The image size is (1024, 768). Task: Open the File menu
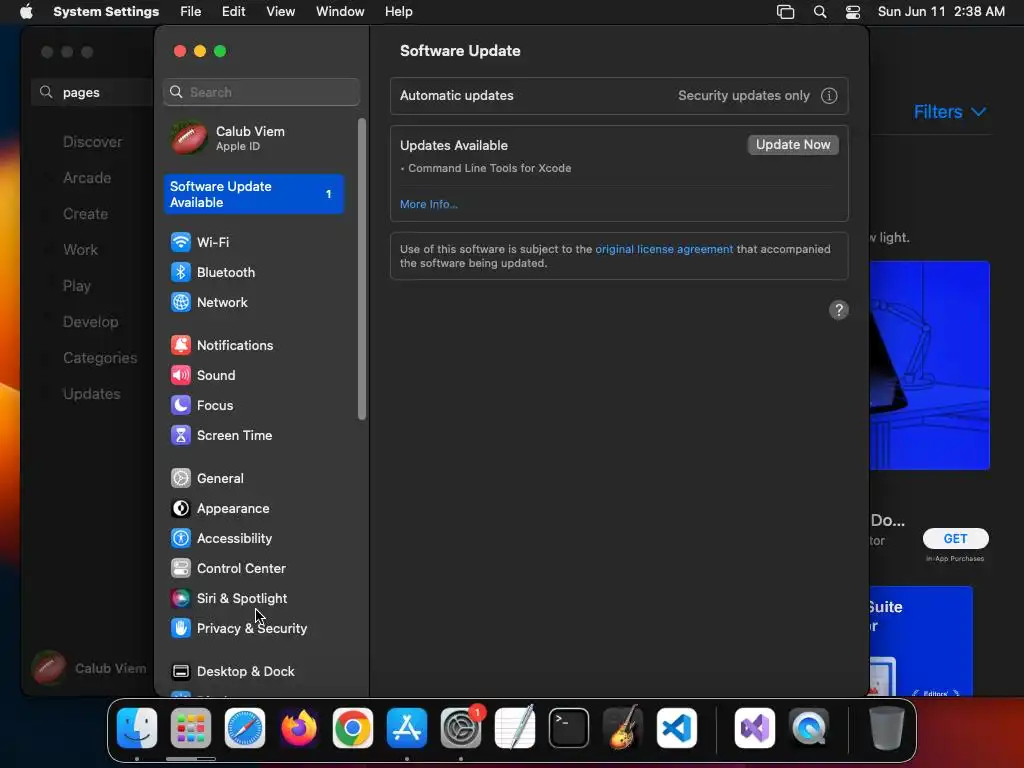coord(191,12)
